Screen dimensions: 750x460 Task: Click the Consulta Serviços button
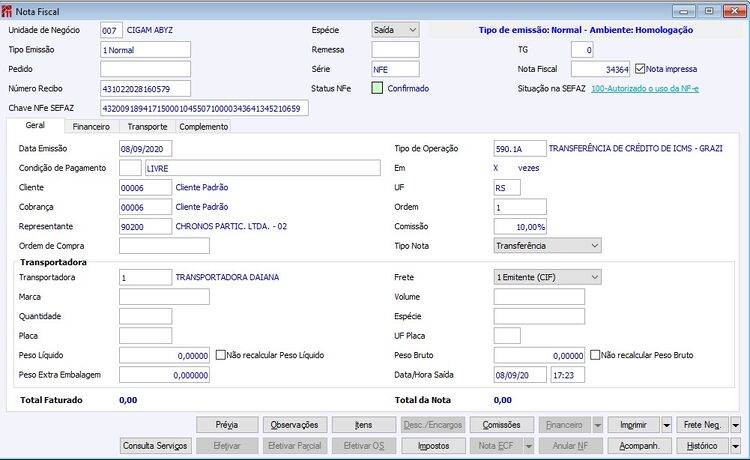point(155,446)
